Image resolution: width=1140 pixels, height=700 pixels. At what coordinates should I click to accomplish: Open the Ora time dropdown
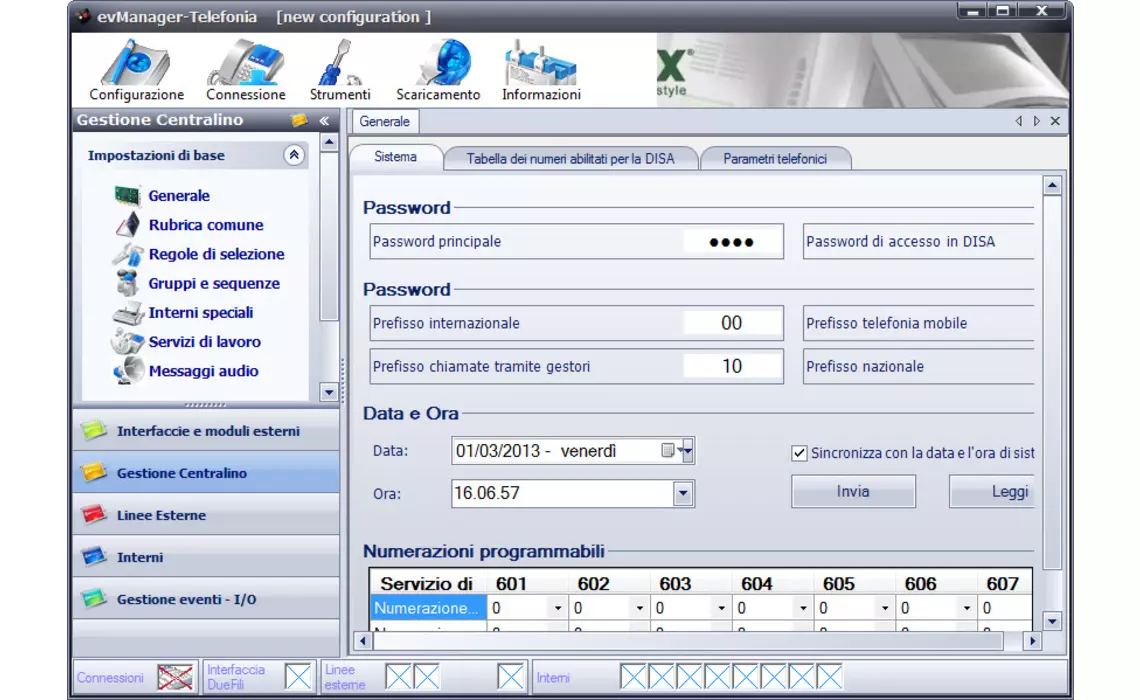(x=683, y=494)
